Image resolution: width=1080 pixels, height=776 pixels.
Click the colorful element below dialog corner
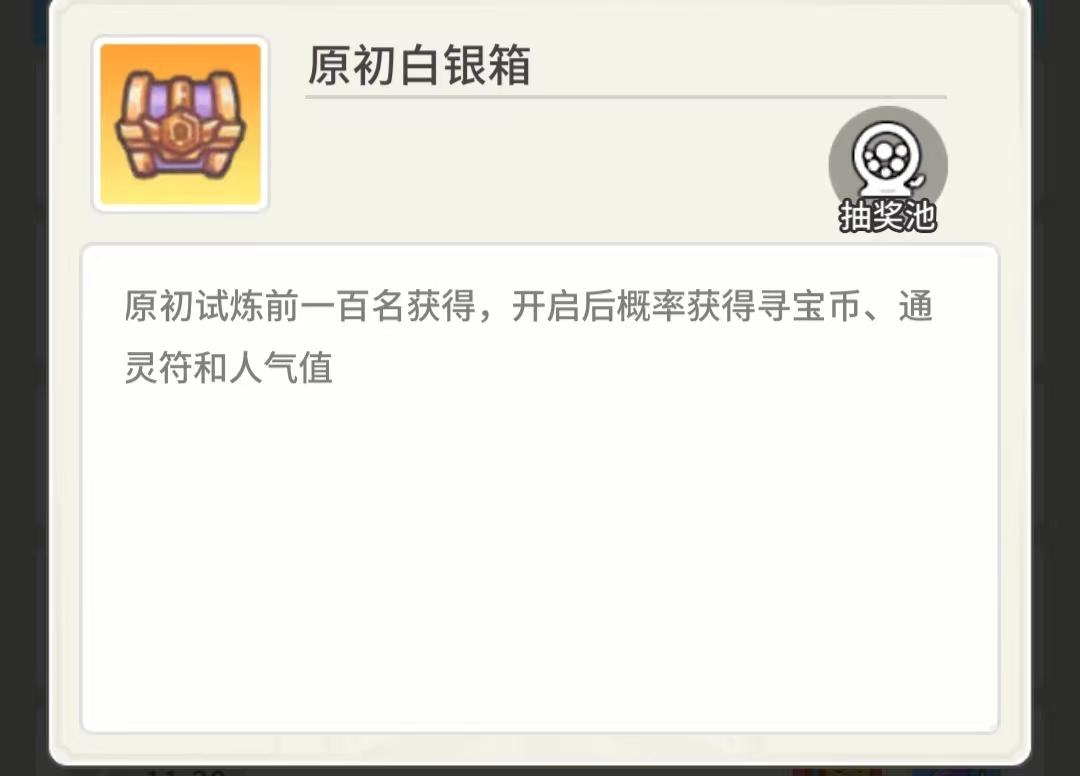click(837, 772)
